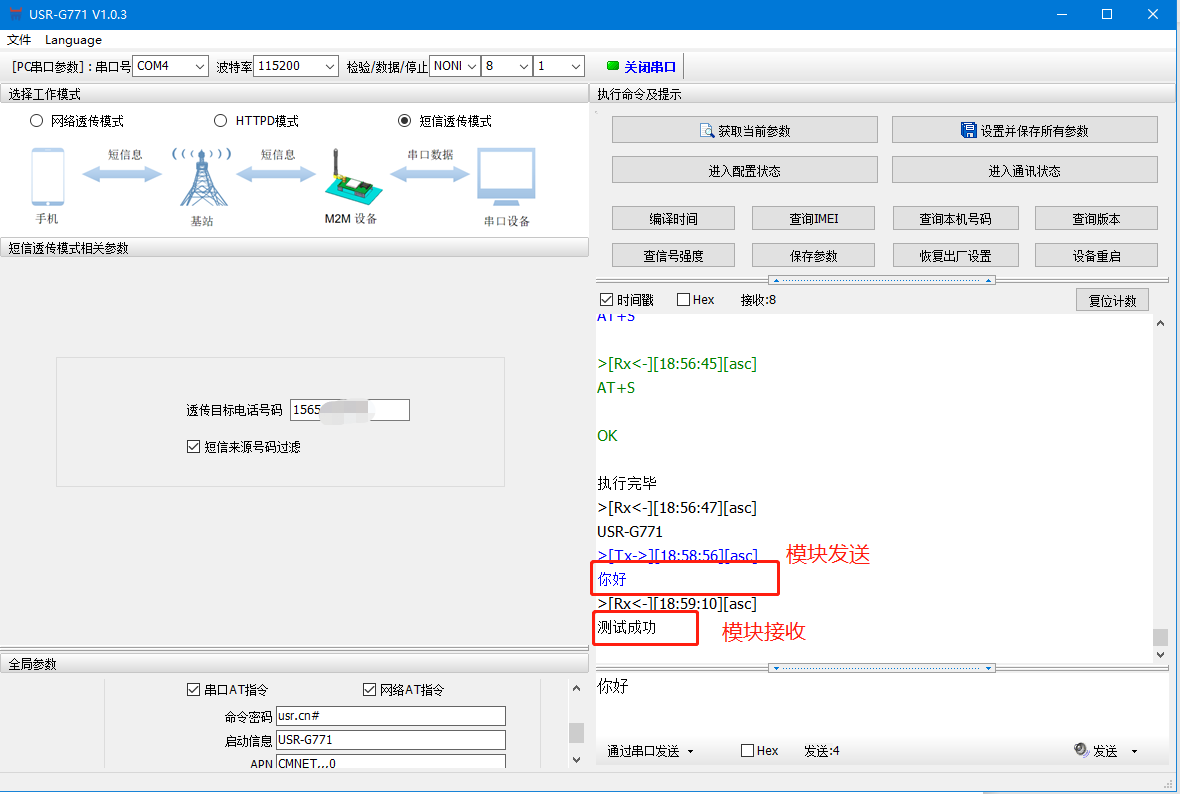The height and width of the screenshot is (794, 1180).
Task: Toggle the 时间戳 checkbox
Action: 606,299
